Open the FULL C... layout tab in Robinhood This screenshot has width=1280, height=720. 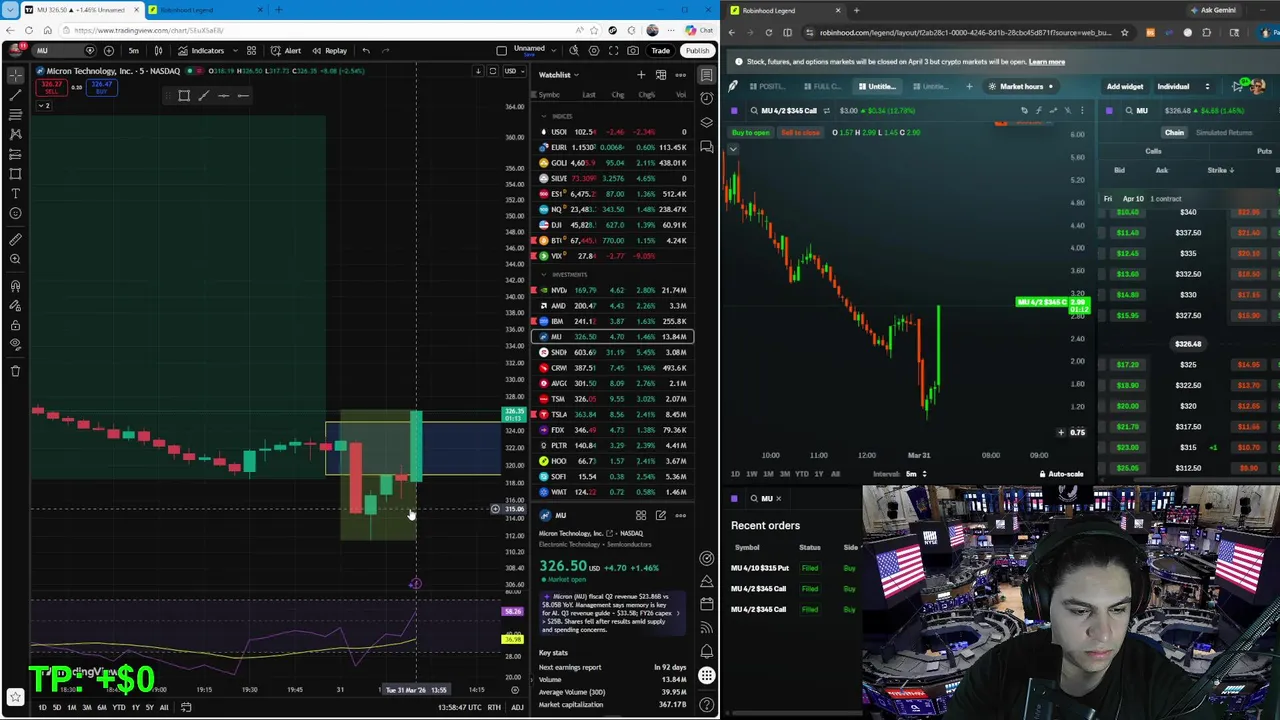[822, 86]
